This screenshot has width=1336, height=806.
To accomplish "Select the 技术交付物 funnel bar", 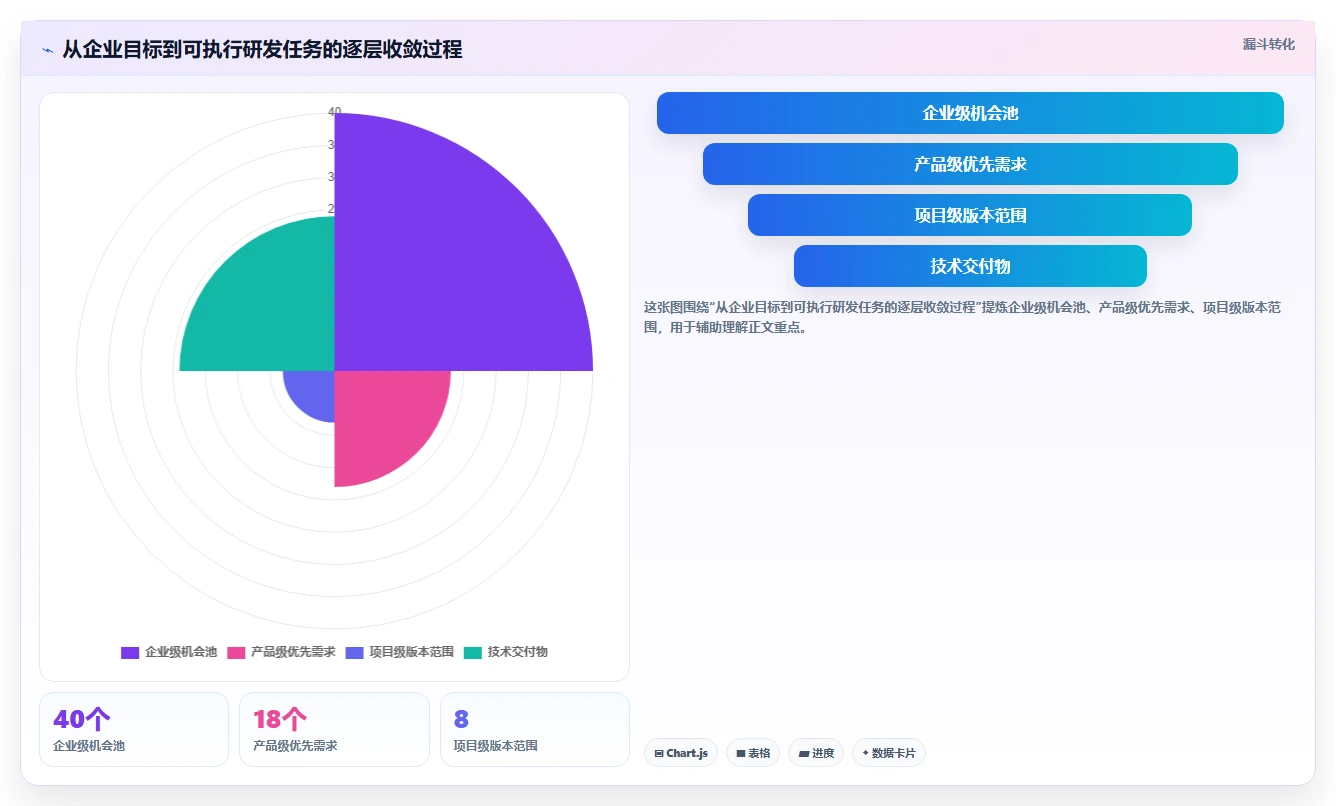I will tap(970, 266).
